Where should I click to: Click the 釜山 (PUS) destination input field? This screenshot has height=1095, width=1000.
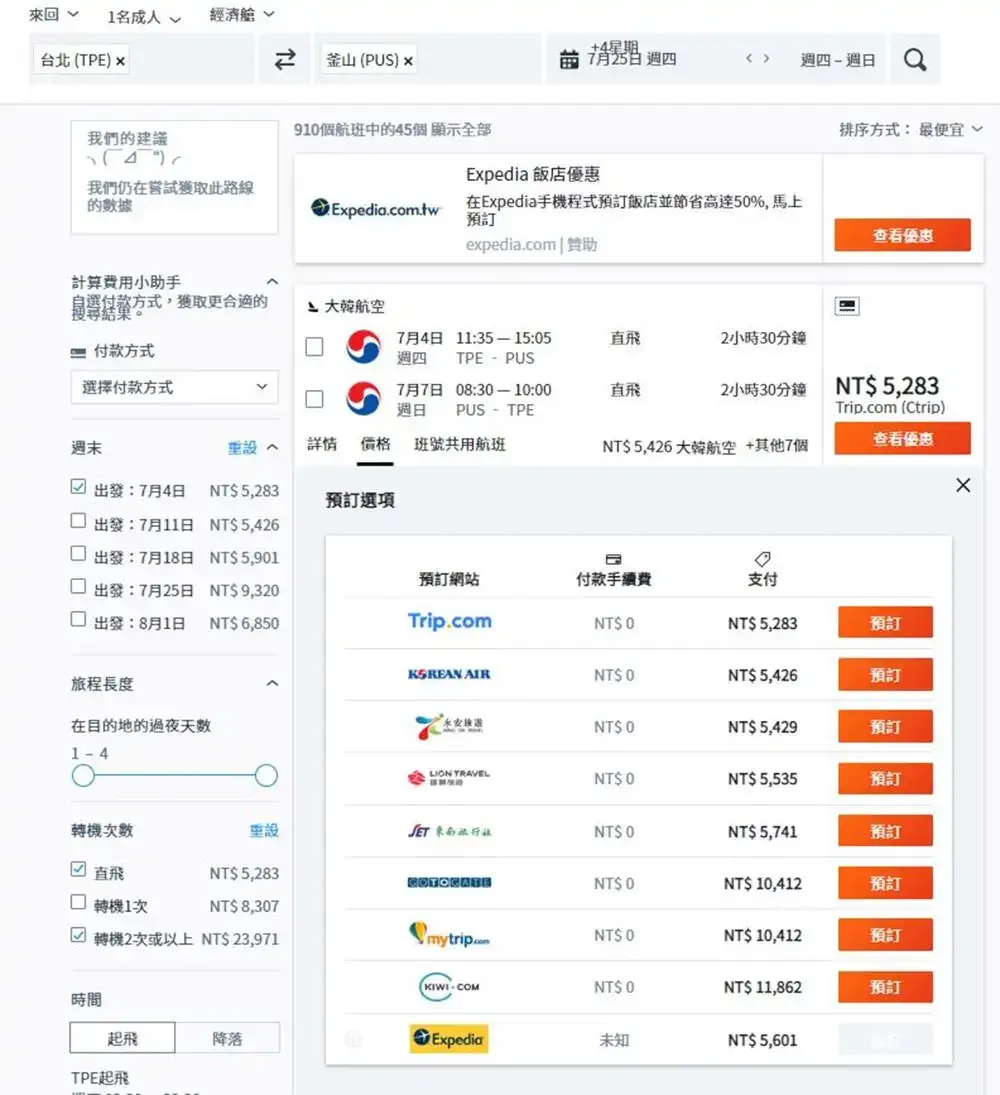428,60
